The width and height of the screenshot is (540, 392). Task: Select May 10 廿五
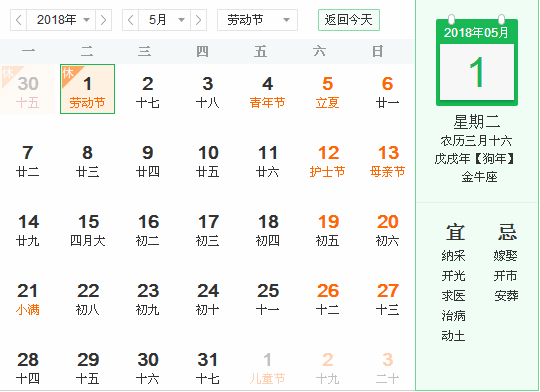[x=207, y=161]
